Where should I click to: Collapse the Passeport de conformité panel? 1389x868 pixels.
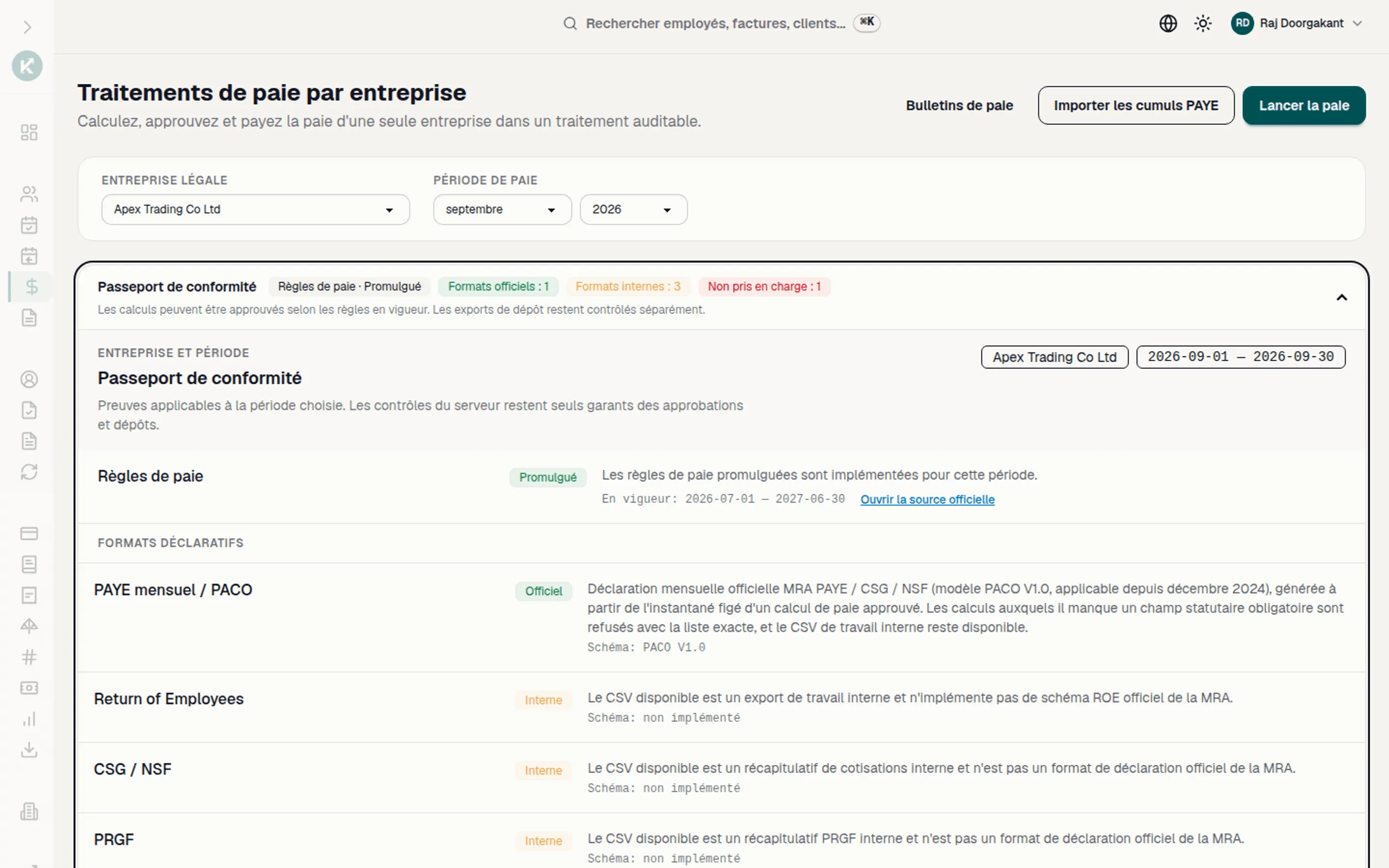tap(1341, 298)
